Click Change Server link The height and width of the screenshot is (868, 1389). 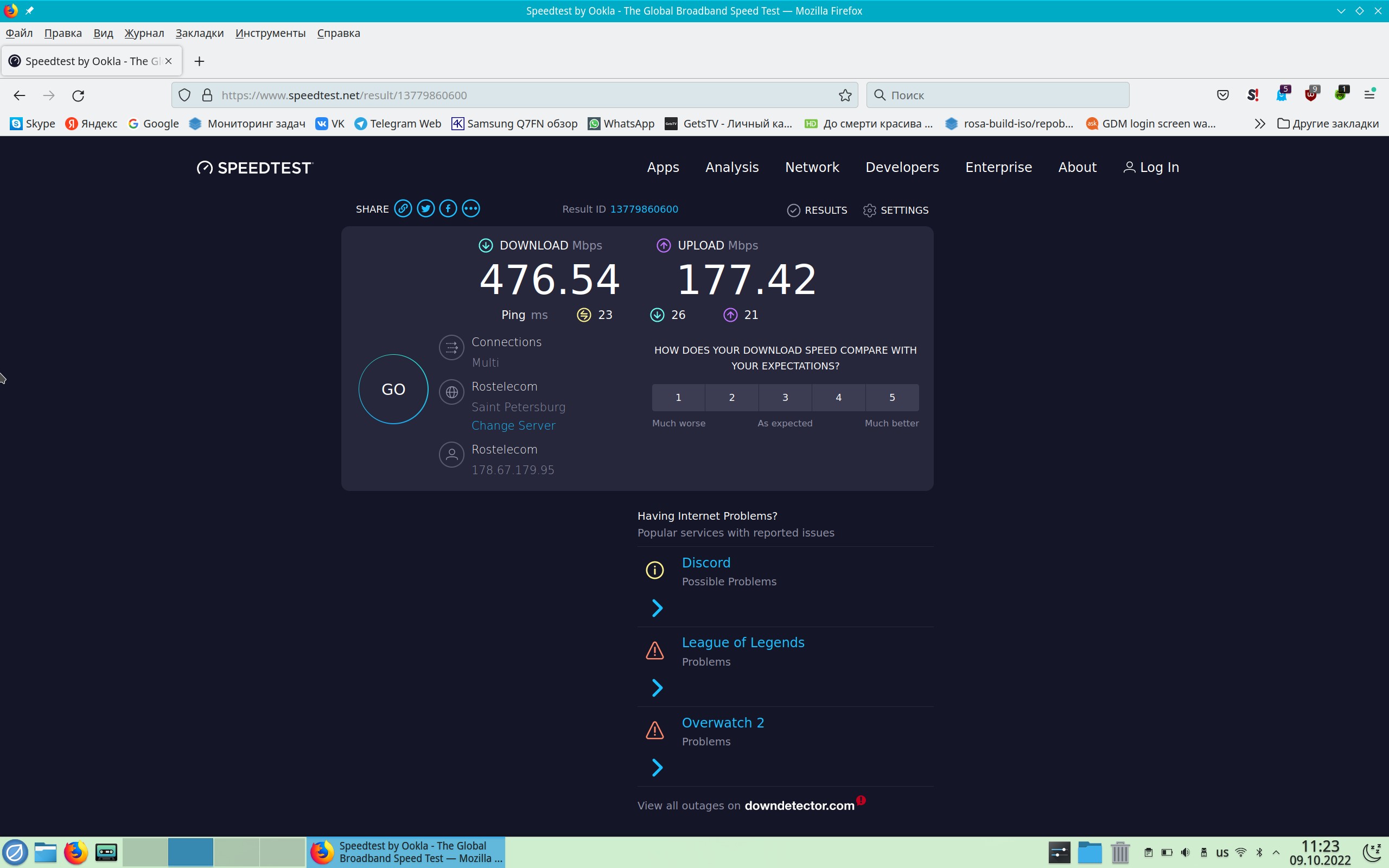(513, 425)
